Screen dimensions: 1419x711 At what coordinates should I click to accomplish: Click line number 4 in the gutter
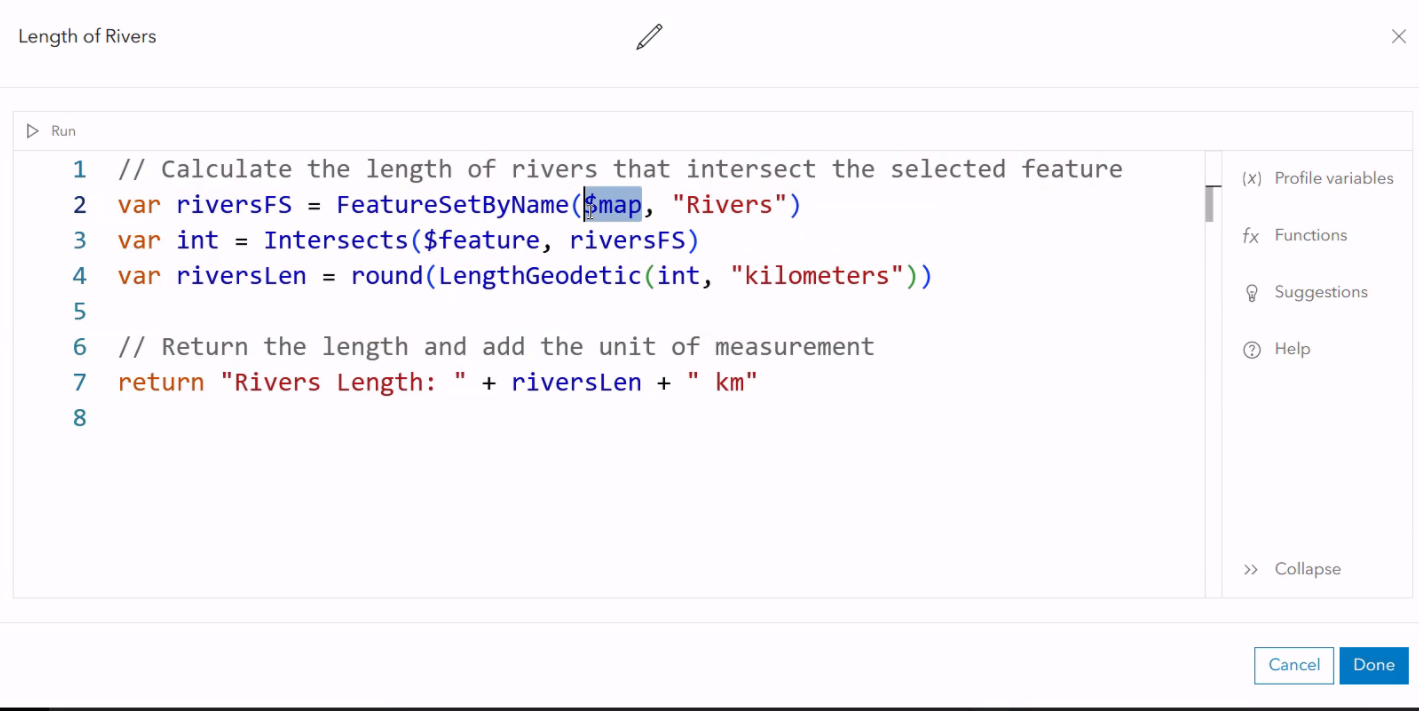tap(79, 275)
